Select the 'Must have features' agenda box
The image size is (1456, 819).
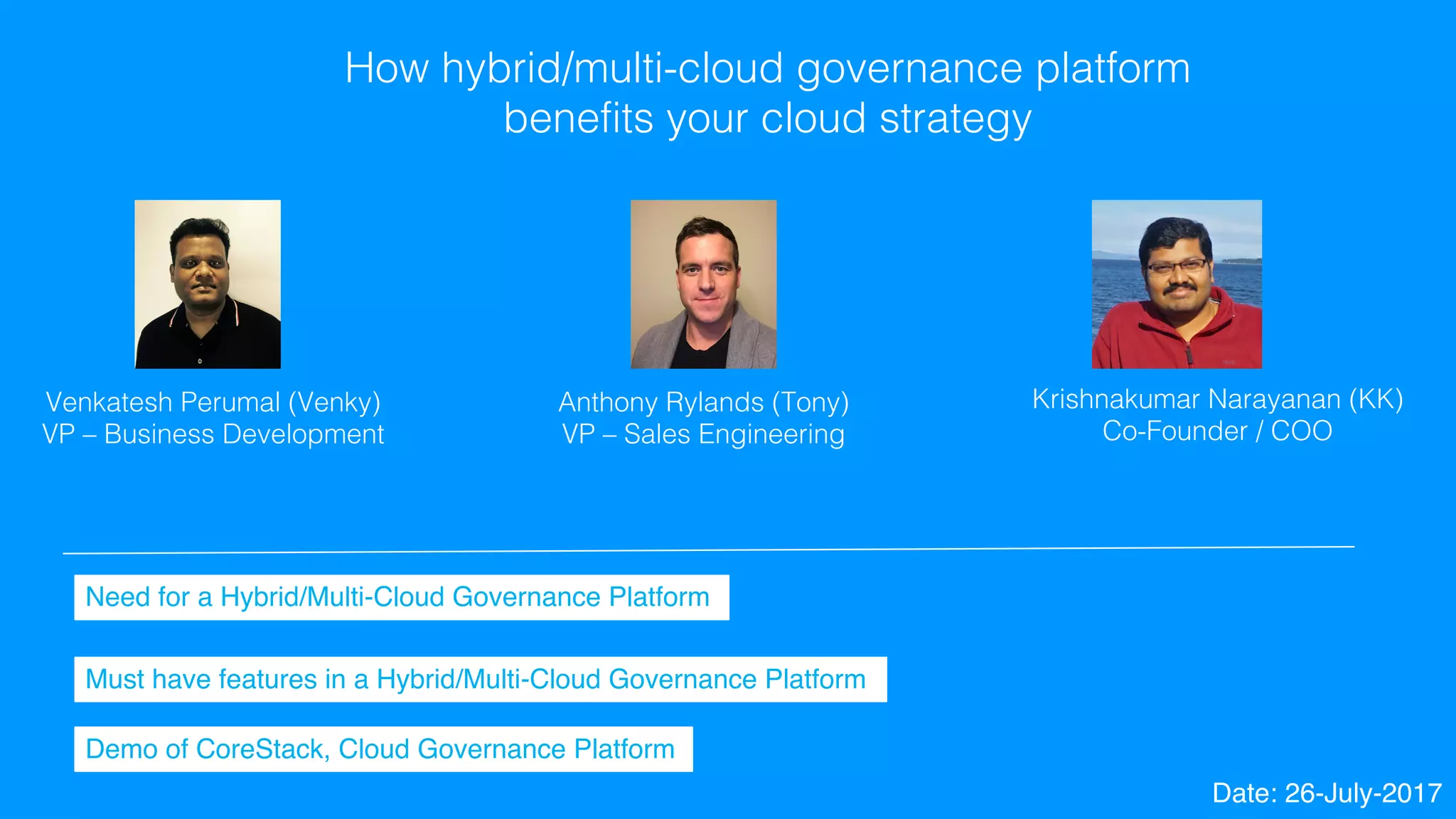pyautogui.click(x=480, y=680)
